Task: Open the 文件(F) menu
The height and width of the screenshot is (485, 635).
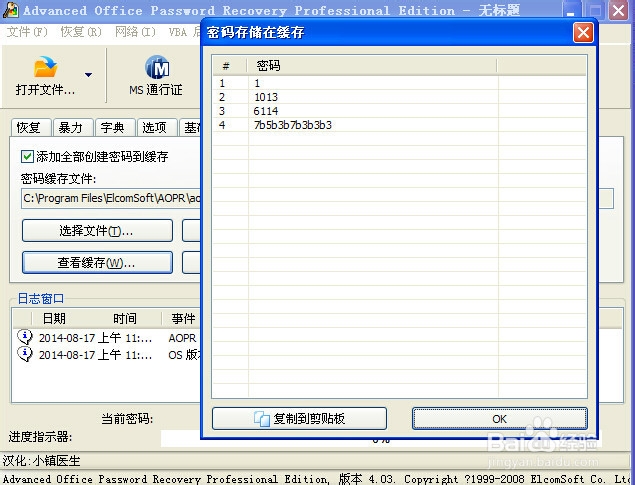Action: coord(27,32)
